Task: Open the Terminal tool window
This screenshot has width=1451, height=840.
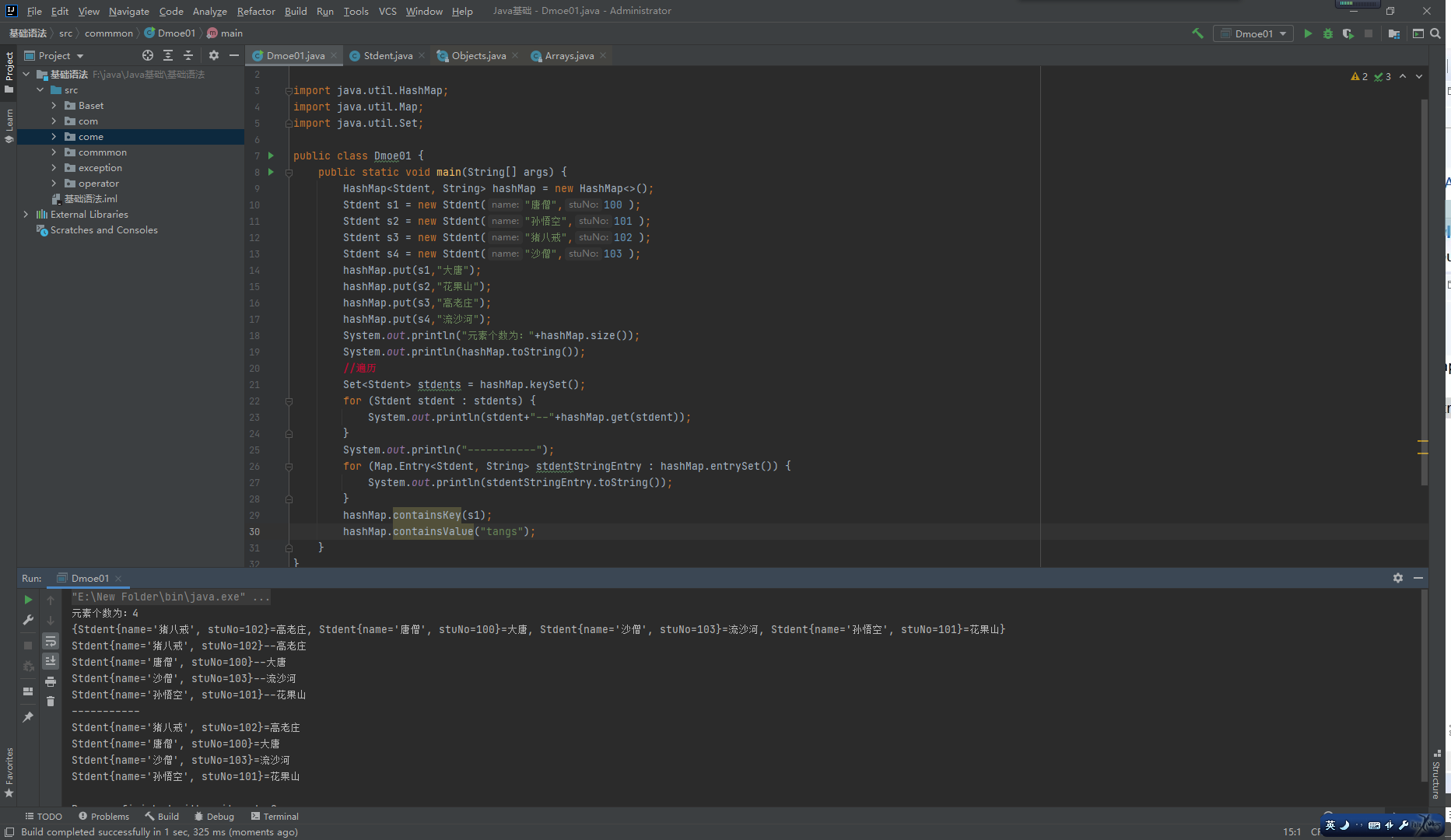Action: pos(275,817)
